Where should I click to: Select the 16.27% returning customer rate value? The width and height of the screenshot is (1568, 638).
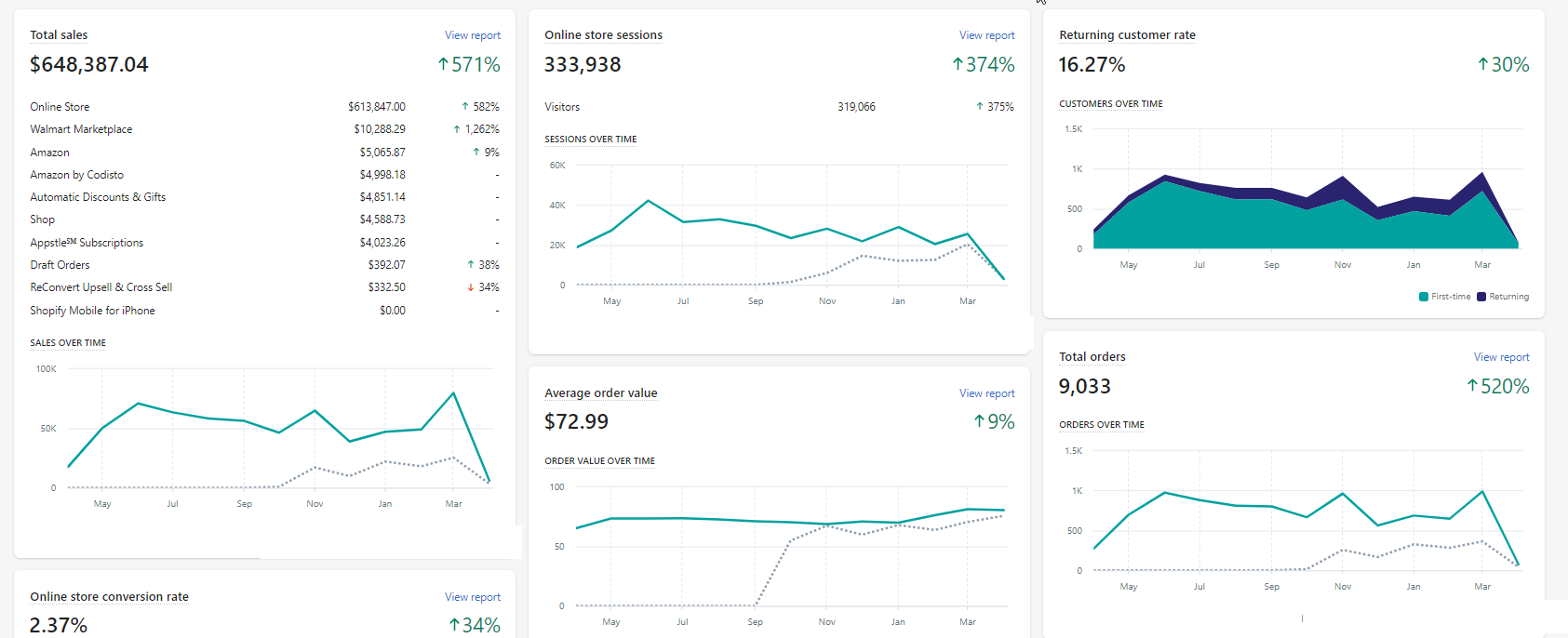coord(1092,64)
